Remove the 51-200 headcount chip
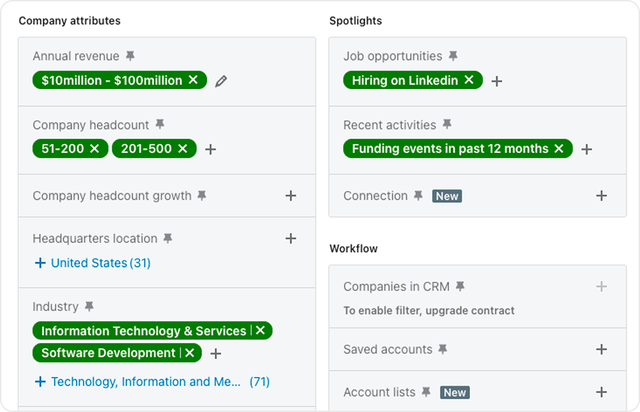Viewport: 640px width, 412px height. point(94,148)
